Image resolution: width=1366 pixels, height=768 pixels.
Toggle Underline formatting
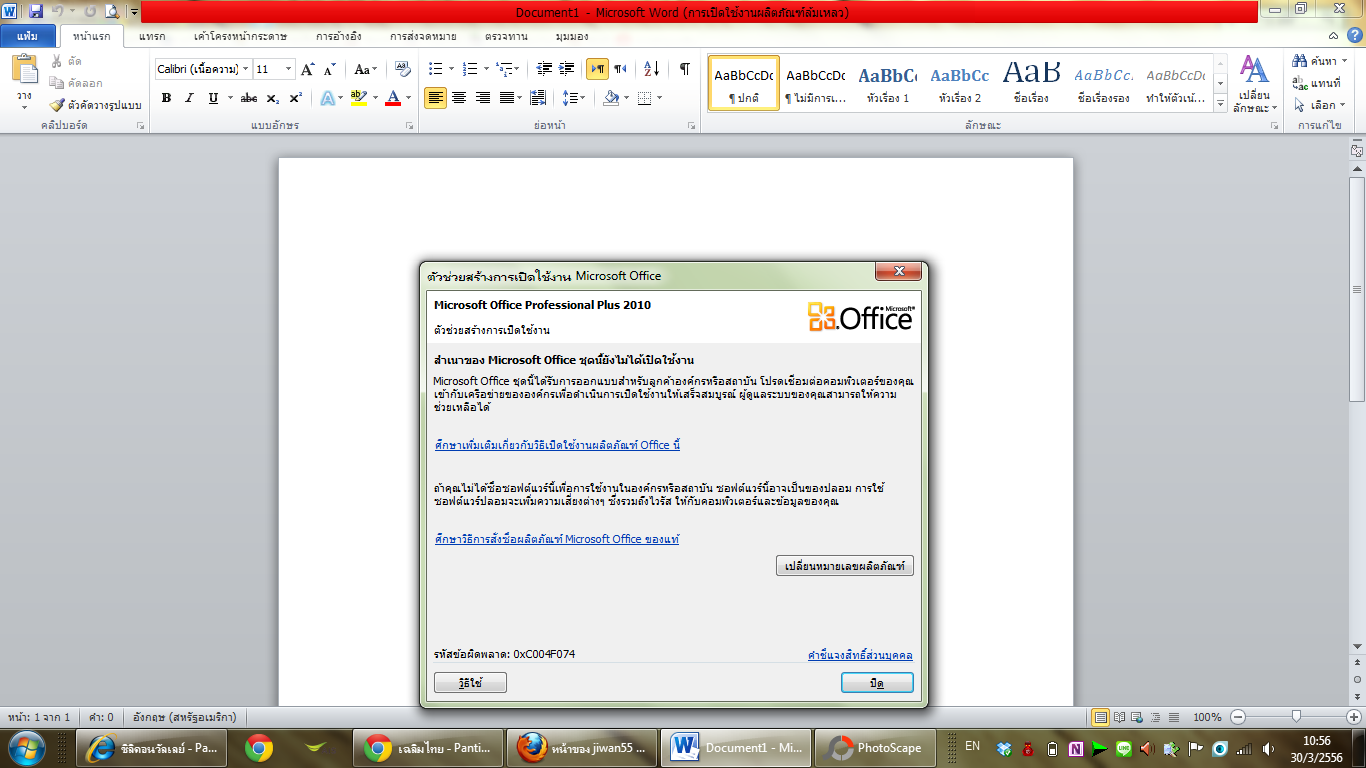click(213, 98)
